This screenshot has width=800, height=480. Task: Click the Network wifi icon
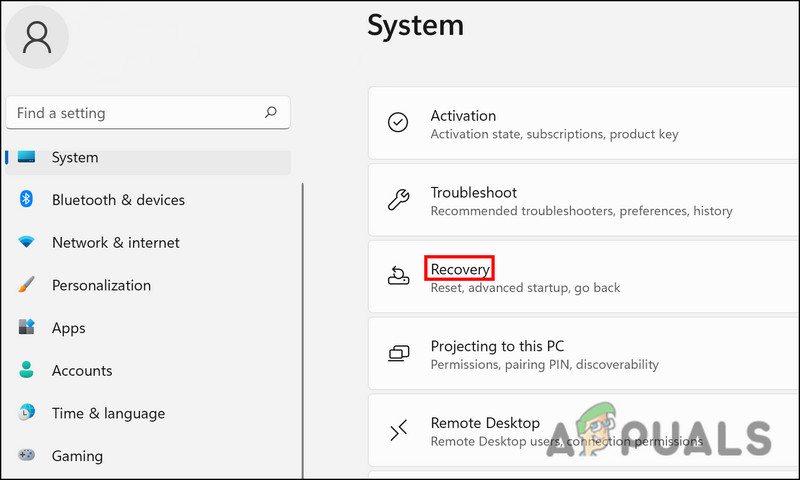(27, 243)
